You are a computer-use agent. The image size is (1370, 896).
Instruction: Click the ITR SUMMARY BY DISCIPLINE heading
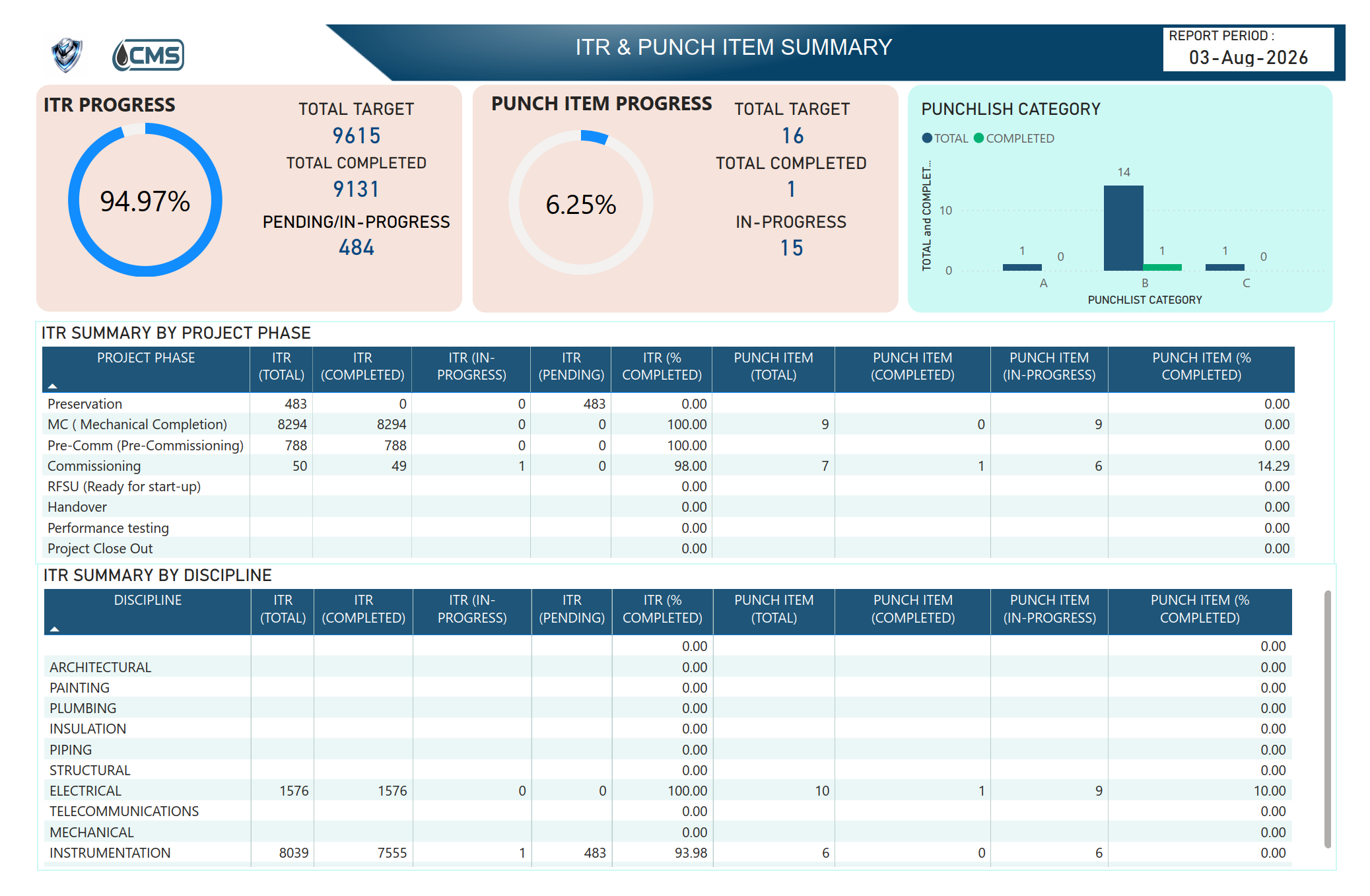tap(157, 575)
